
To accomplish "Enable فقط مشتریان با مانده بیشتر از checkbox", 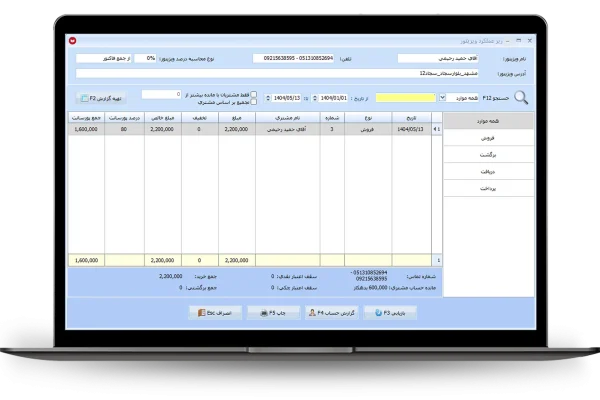I will [254, 95].
